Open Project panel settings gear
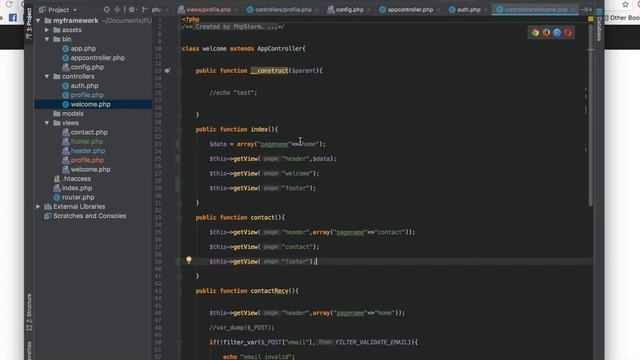 coord(132,9)
